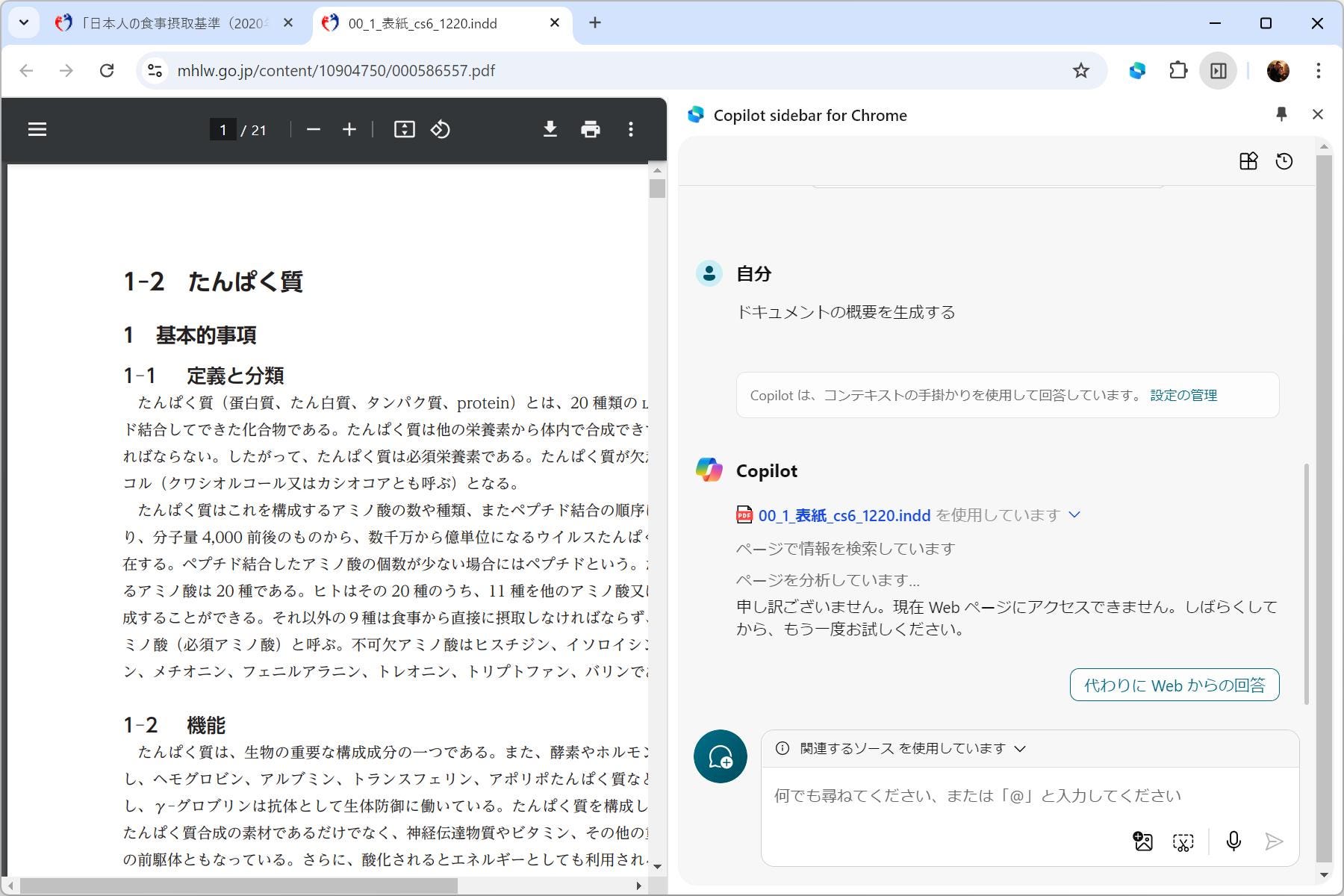1344x896 pixels.
Task: Activate the microphone voice input
Action: pos(1233,841)
